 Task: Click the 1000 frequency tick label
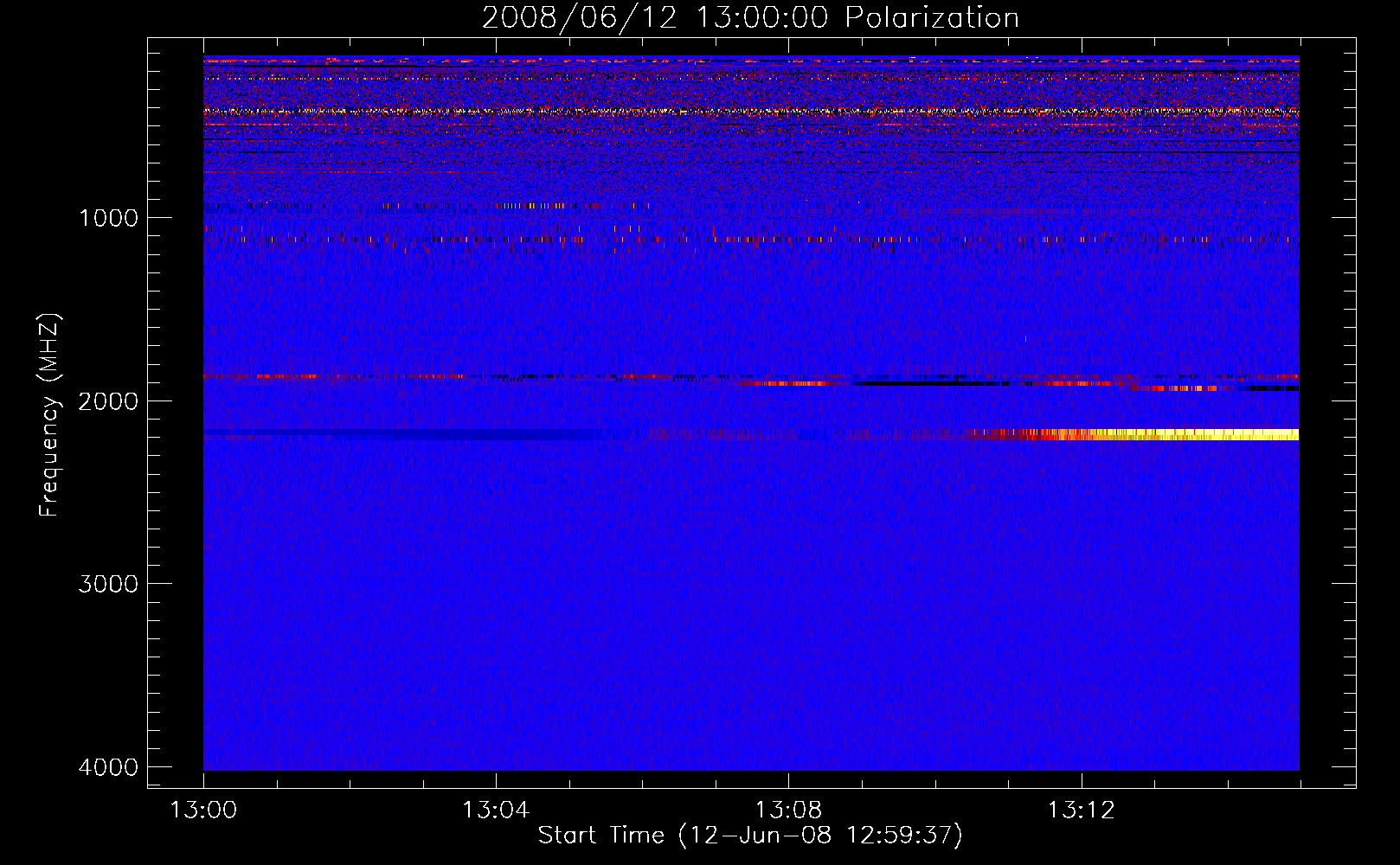pos(108,217)
